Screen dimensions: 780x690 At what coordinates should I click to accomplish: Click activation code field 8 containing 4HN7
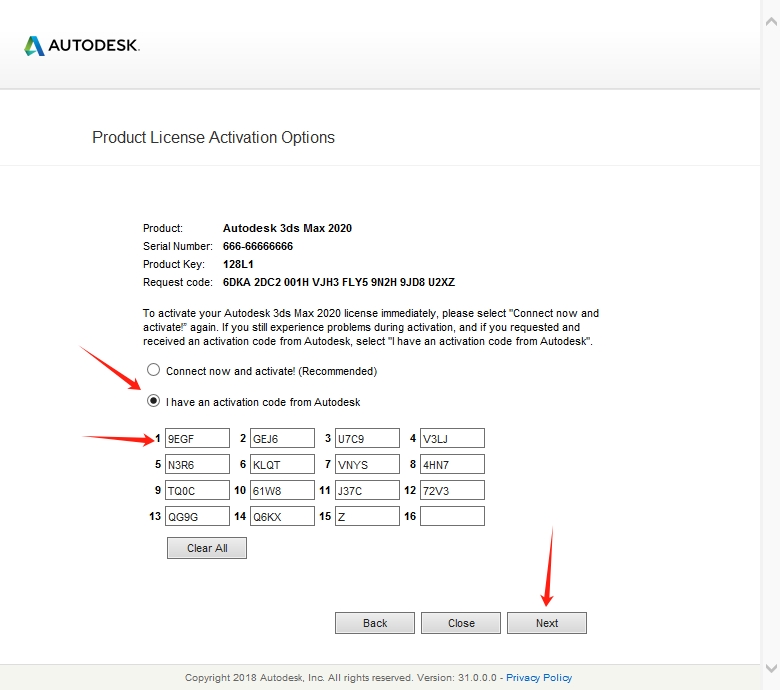(x=452, y=464)
